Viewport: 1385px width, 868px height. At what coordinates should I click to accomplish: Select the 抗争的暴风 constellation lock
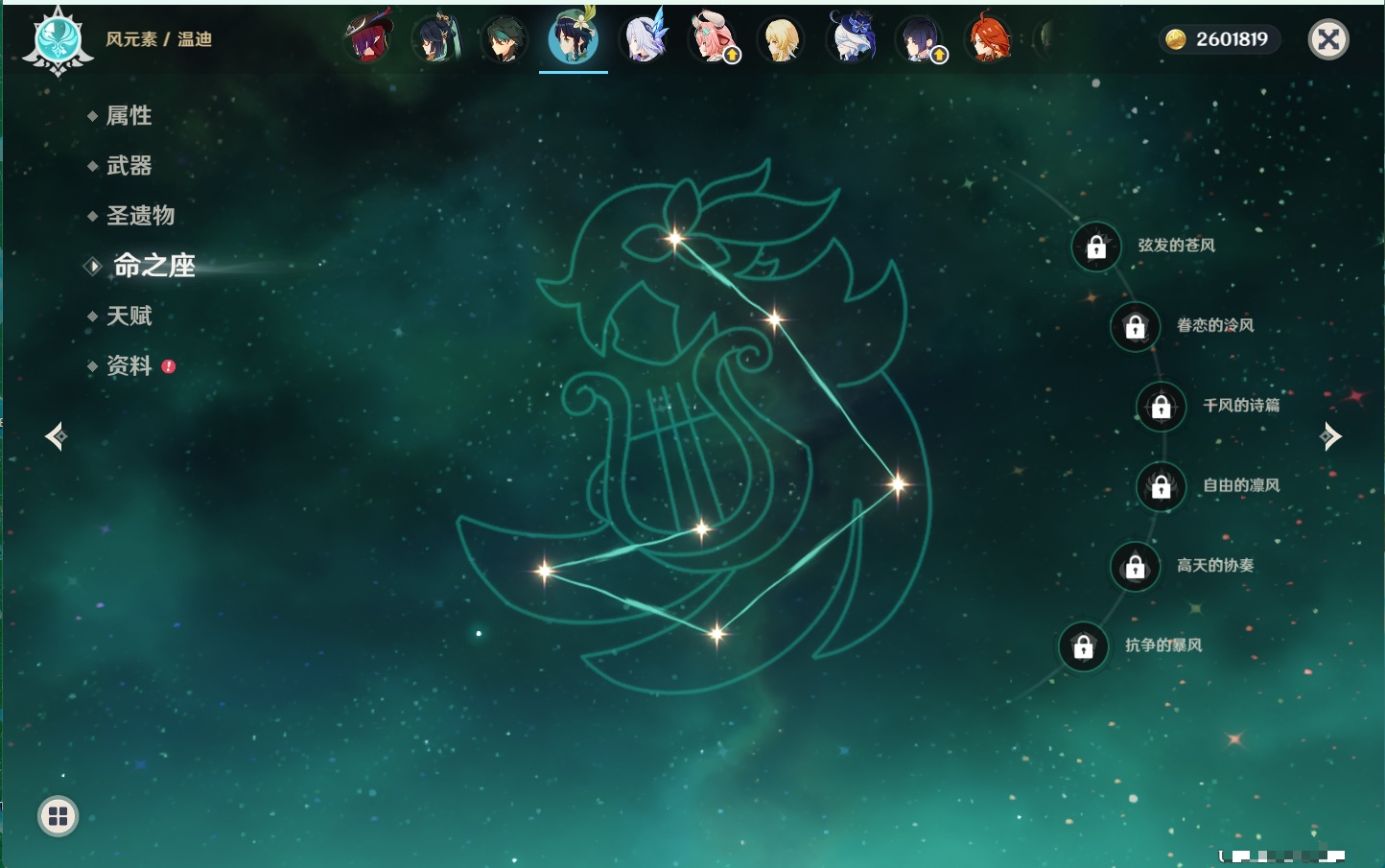click(1083, 646)
